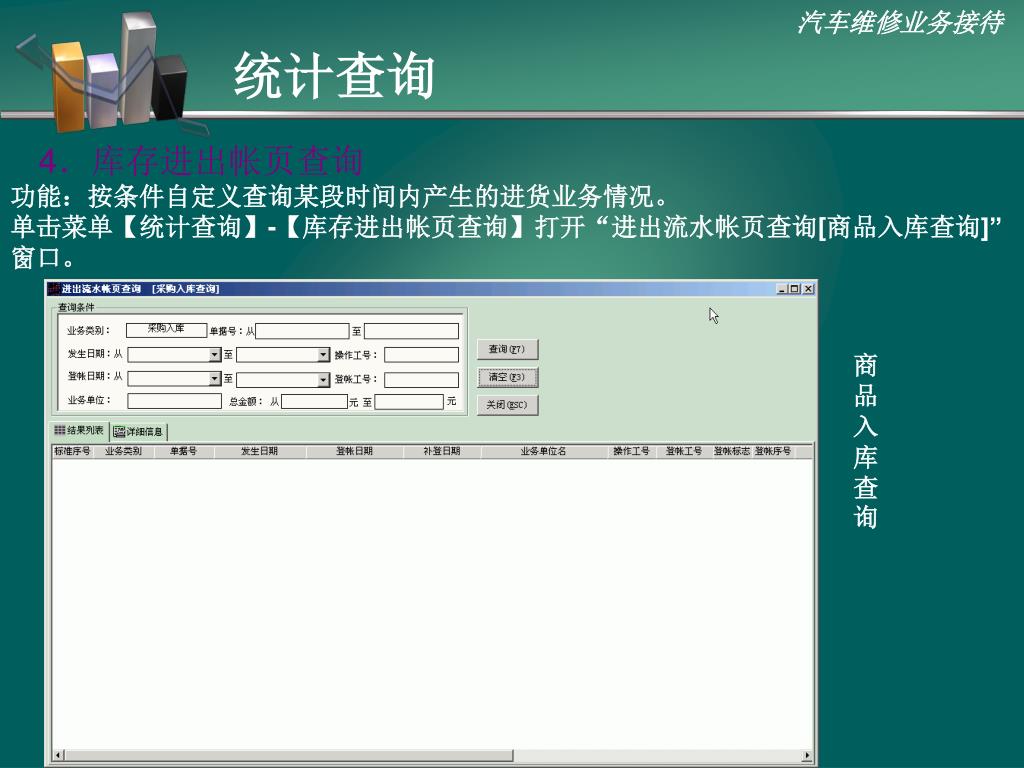This screenshot has width=1024, height=768.
Task: Click the 补登日期 column header
Action: point(441,451)
